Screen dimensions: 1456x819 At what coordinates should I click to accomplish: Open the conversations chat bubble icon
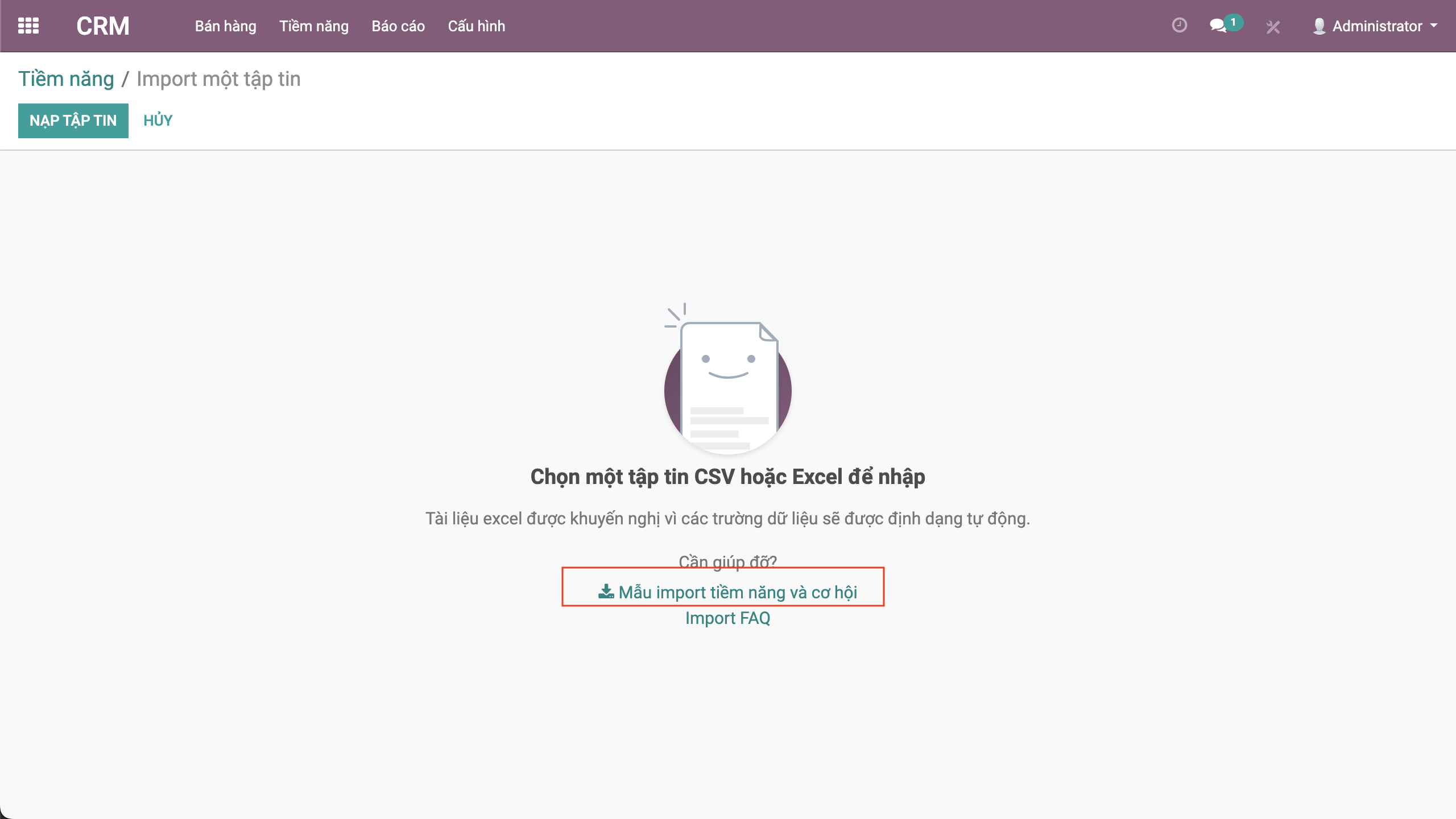(1218, 26)
